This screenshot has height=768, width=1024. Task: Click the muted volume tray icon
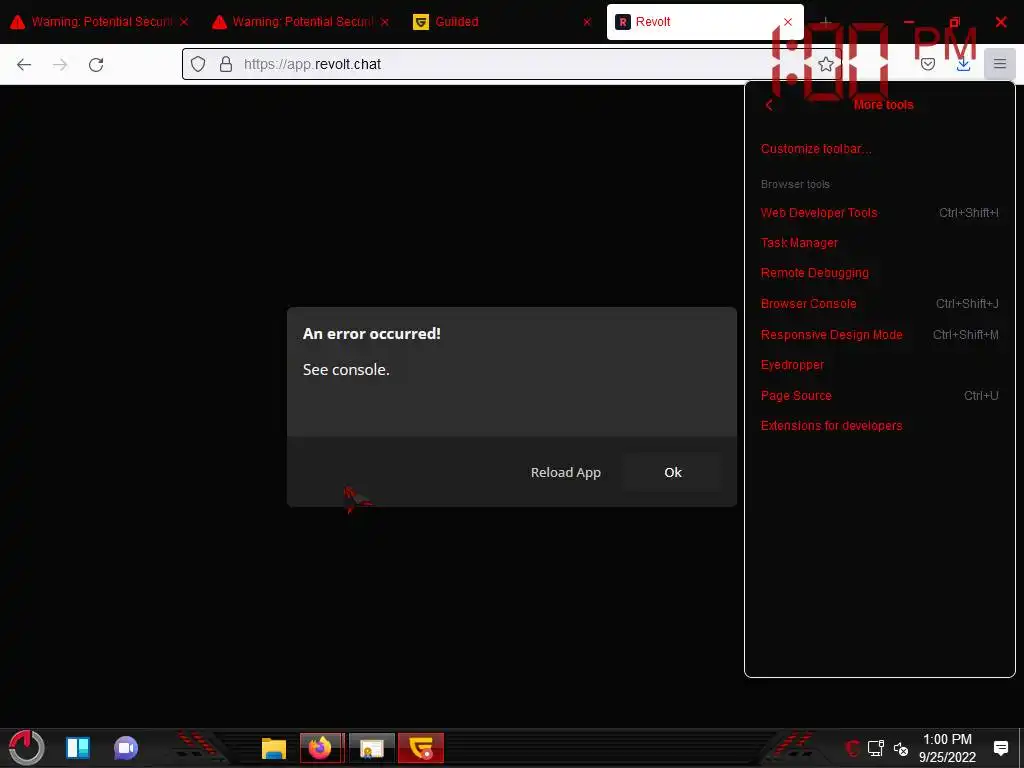901,749
